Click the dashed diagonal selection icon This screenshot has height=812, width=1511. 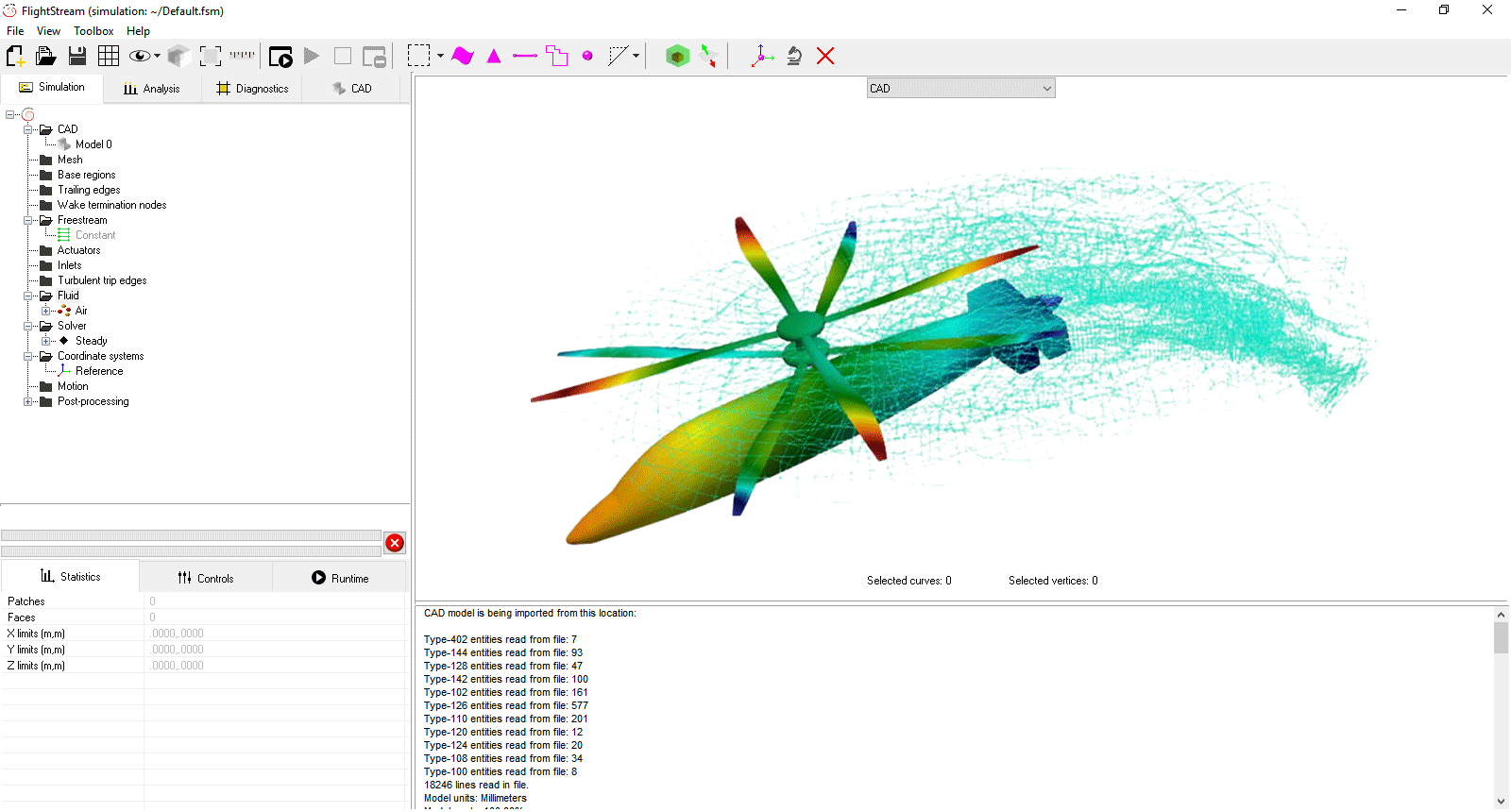tap(619, 56)
